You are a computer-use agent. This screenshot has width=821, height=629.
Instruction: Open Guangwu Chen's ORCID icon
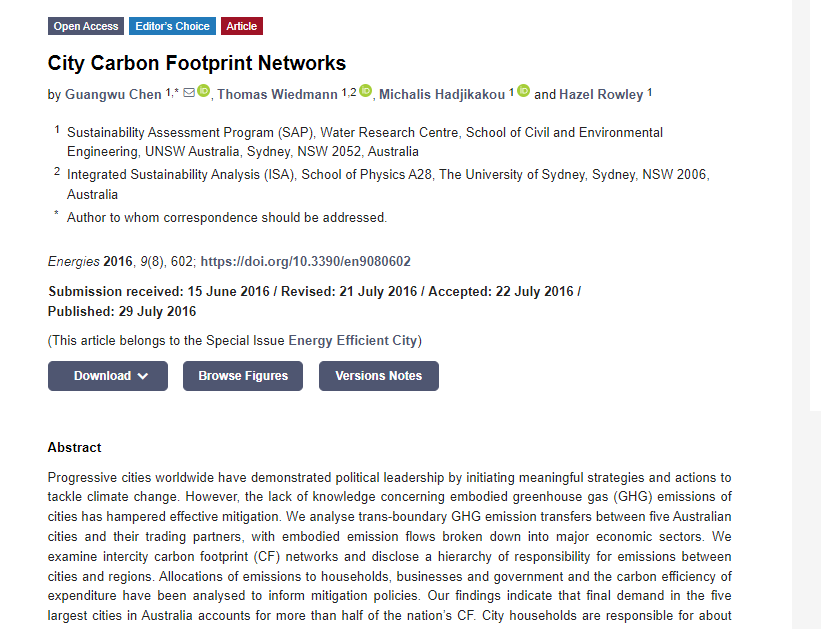click(x=204, y=91)
